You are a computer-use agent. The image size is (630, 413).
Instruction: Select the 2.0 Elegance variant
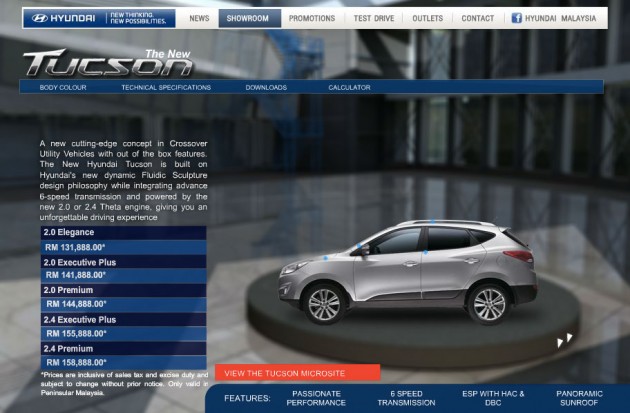[123, 233]
